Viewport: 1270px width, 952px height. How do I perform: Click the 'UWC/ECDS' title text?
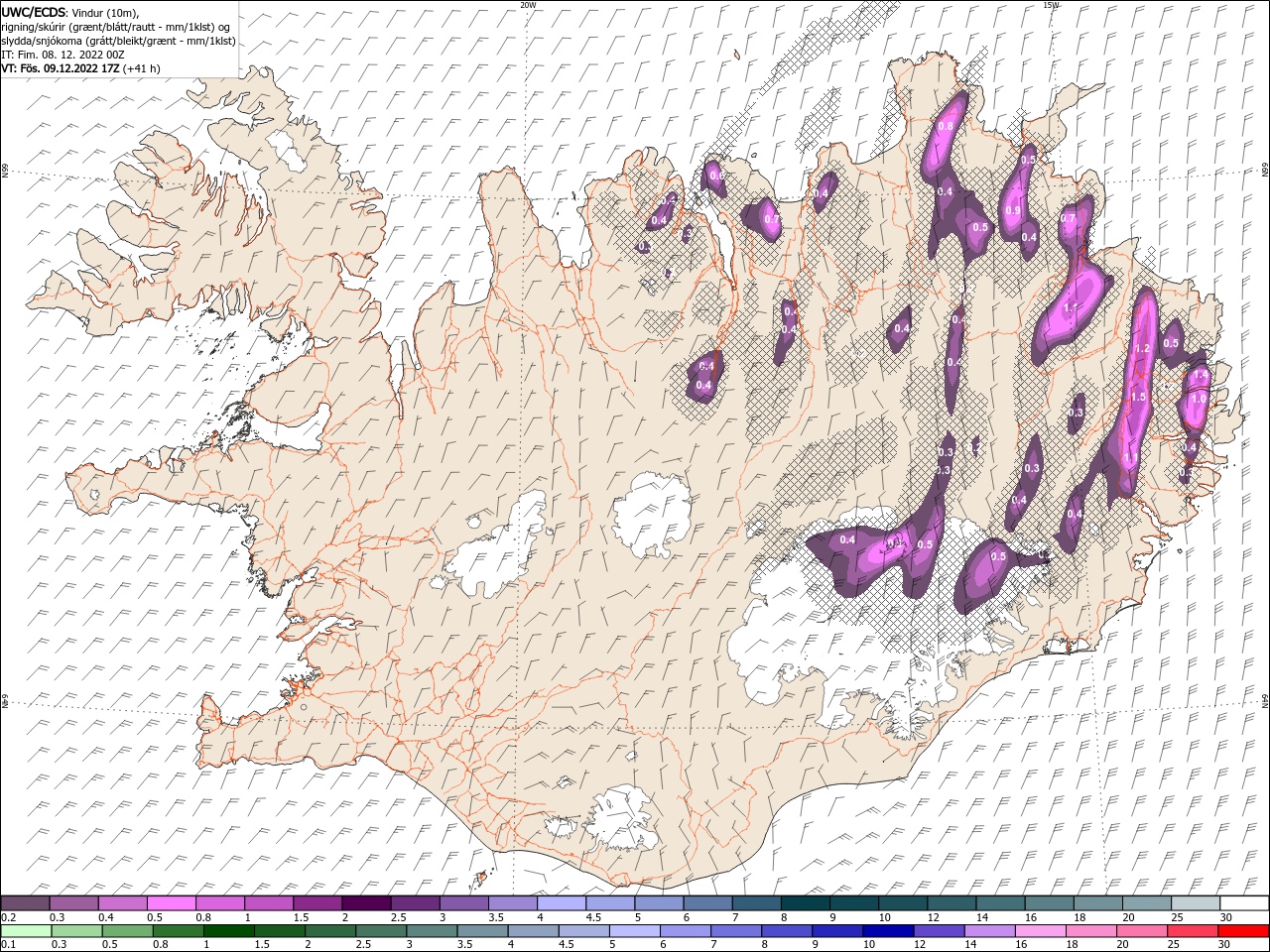click(33, 12)
